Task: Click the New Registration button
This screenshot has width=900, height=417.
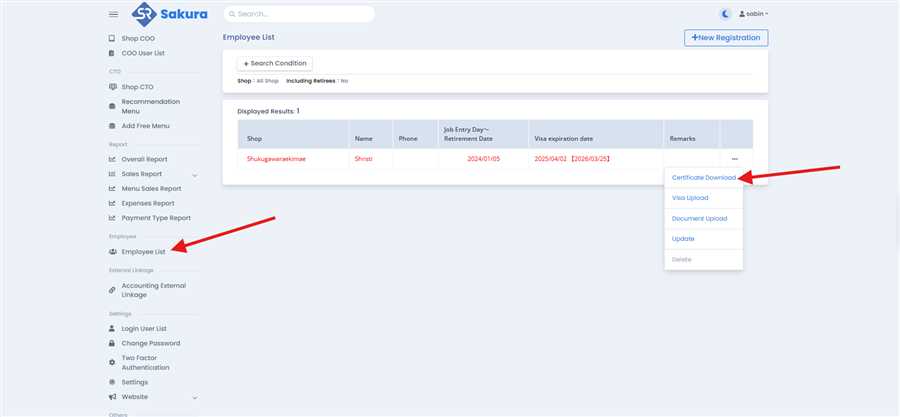Action: click(x=726, y=38)
